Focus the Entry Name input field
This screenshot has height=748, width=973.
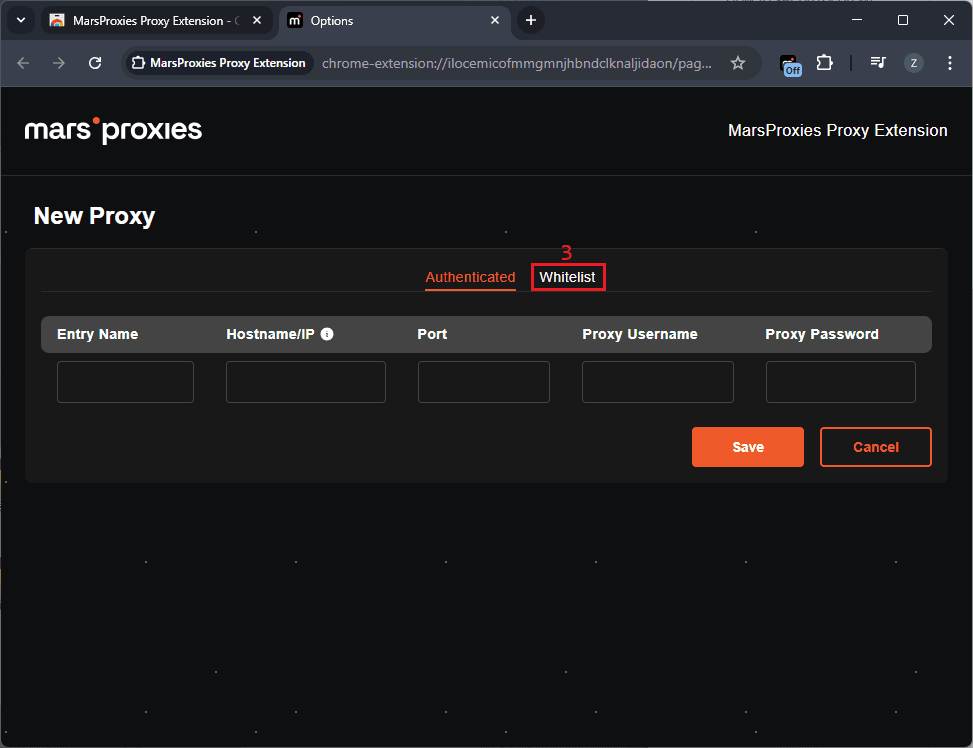(x=125, y=382)
